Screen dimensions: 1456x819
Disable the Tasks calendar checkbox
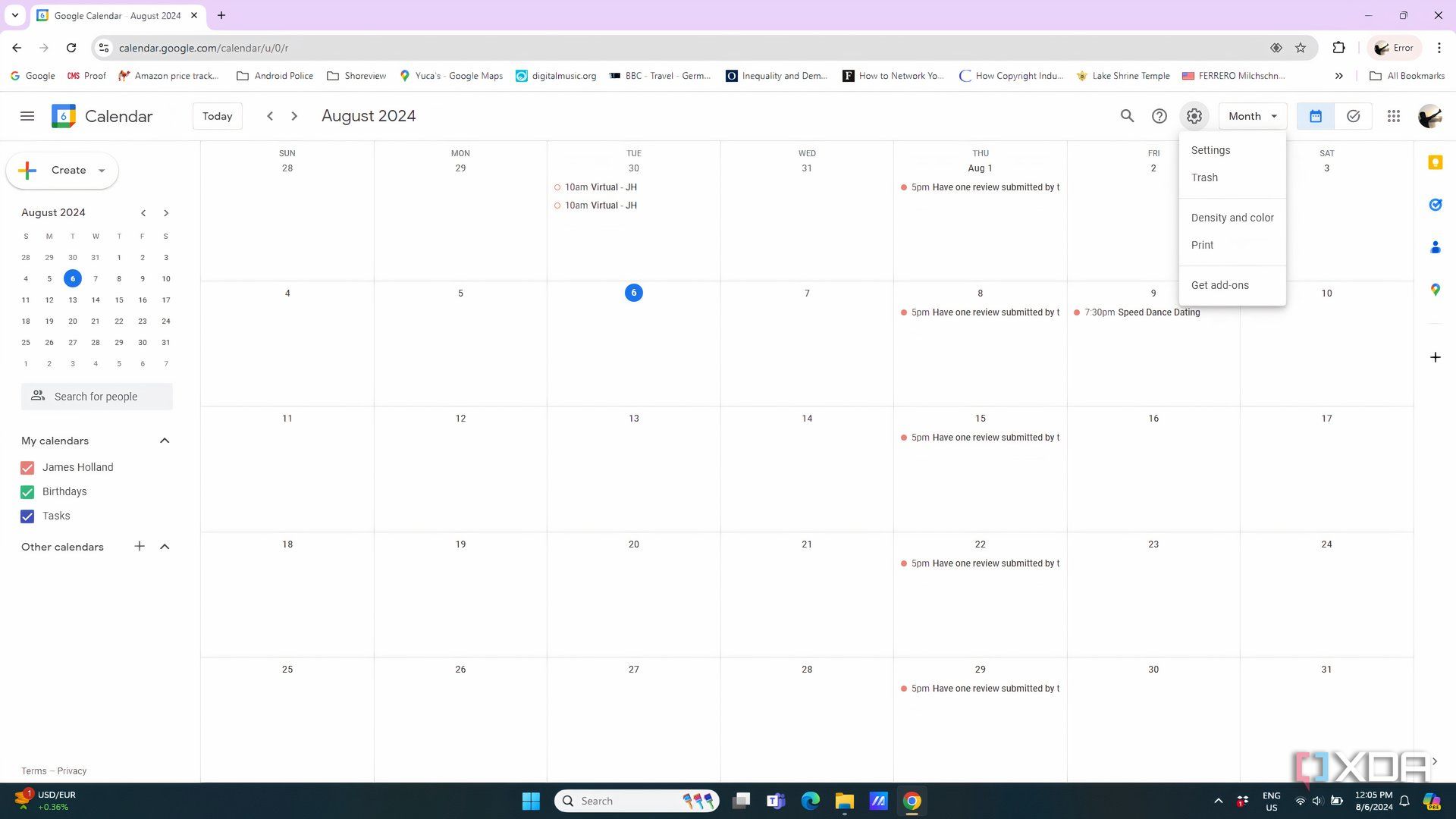(27, 516)
